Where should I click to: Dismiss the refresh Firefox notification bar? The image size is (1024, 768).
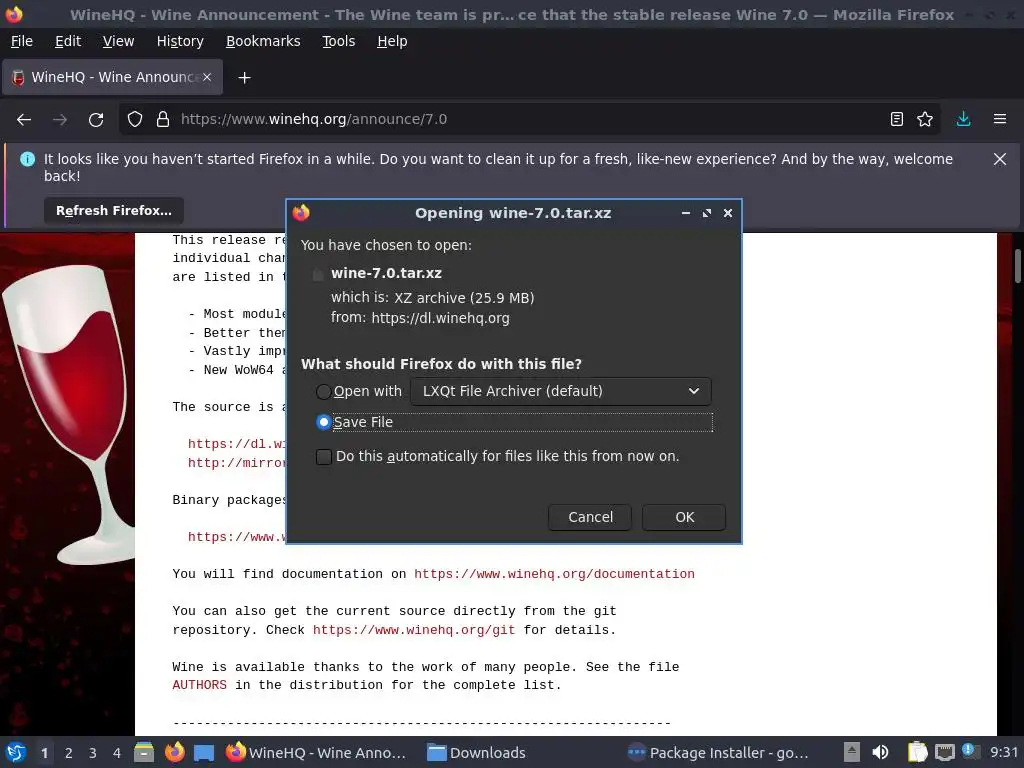(1000, 159)
